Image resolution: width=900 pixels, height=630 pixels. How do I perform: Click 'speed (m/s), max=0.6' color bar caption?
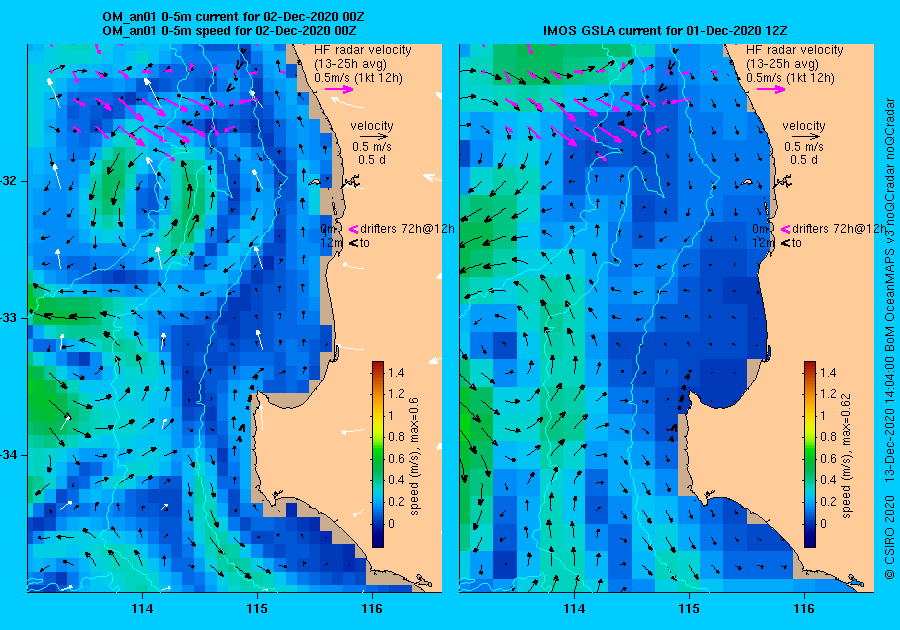click(x=414, y=456)
